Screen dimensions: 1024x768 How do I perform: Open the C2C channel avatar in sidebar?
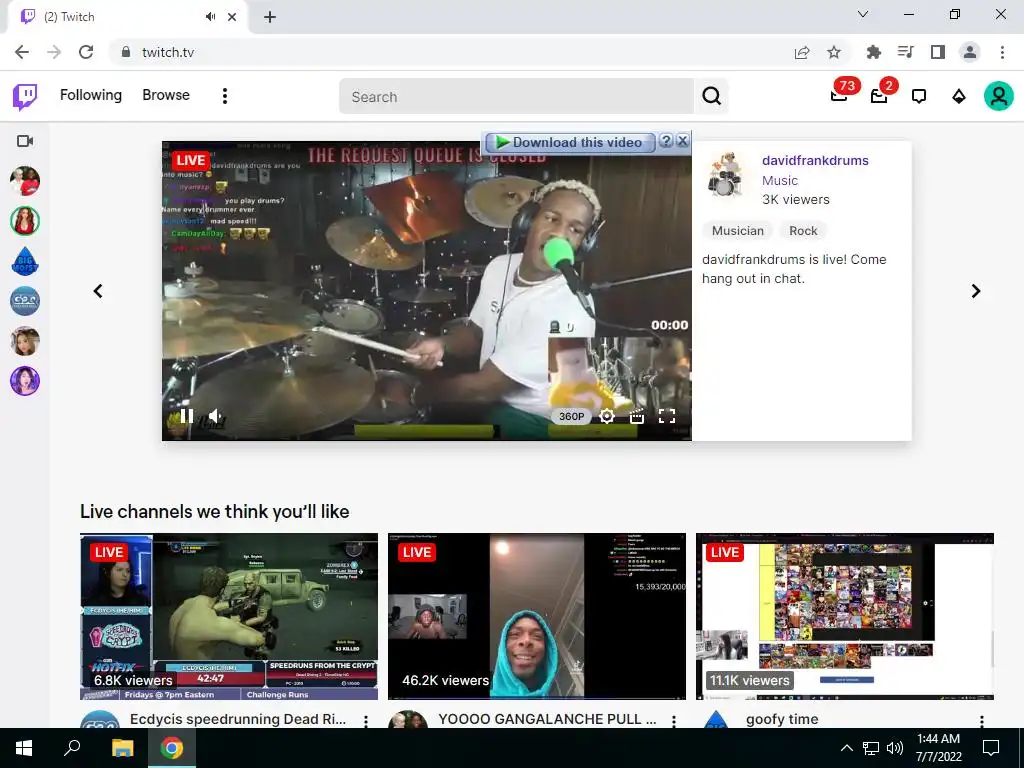[x=25, y=301]
